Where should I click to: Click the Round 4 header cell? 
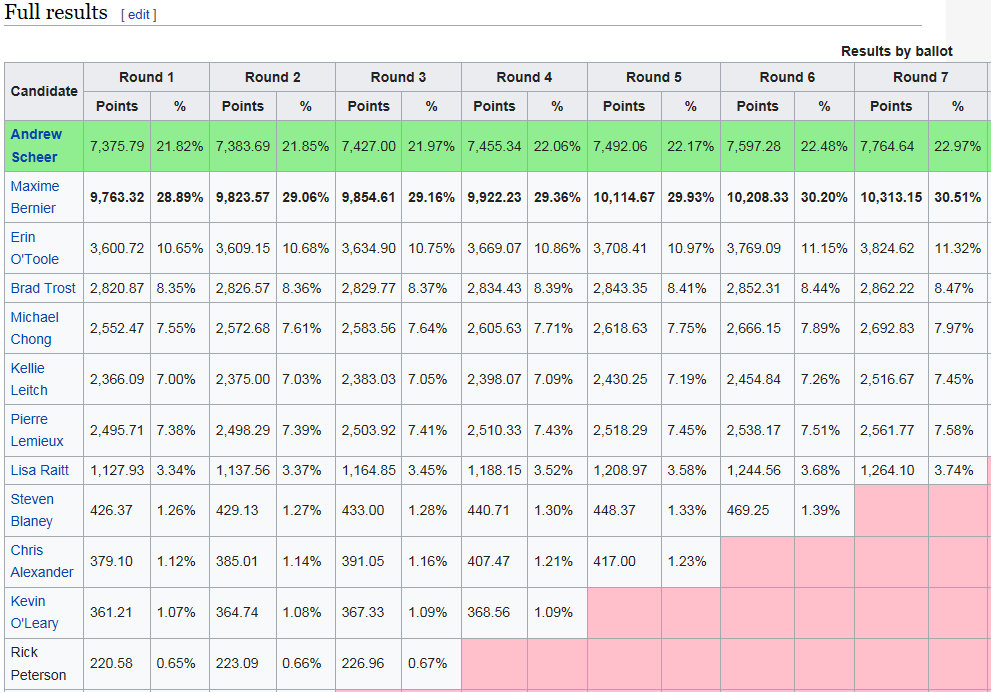pyautogui.click(x=524, y=77)
